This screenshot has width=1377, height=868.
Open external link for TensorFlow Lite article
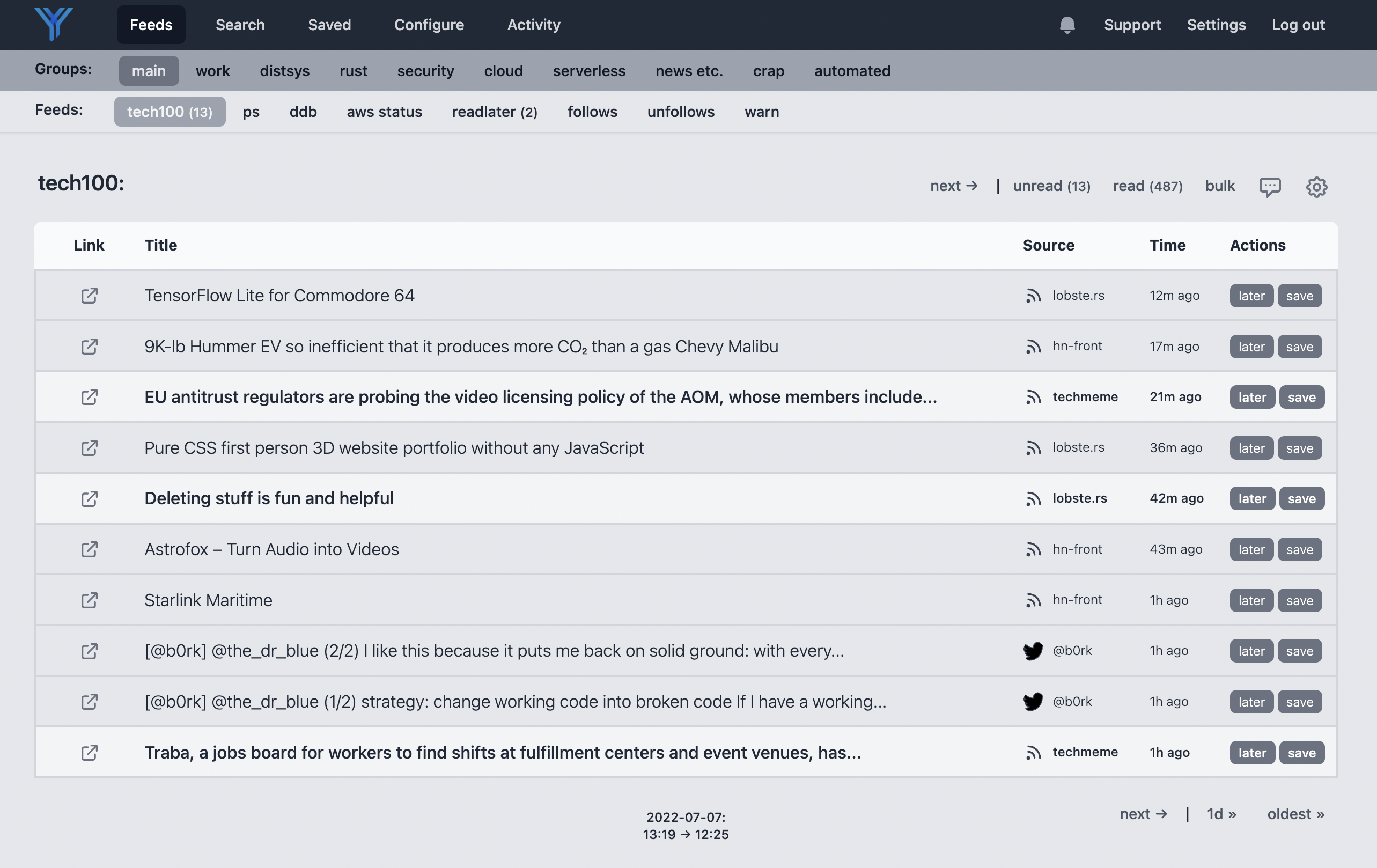click(89, 296)
